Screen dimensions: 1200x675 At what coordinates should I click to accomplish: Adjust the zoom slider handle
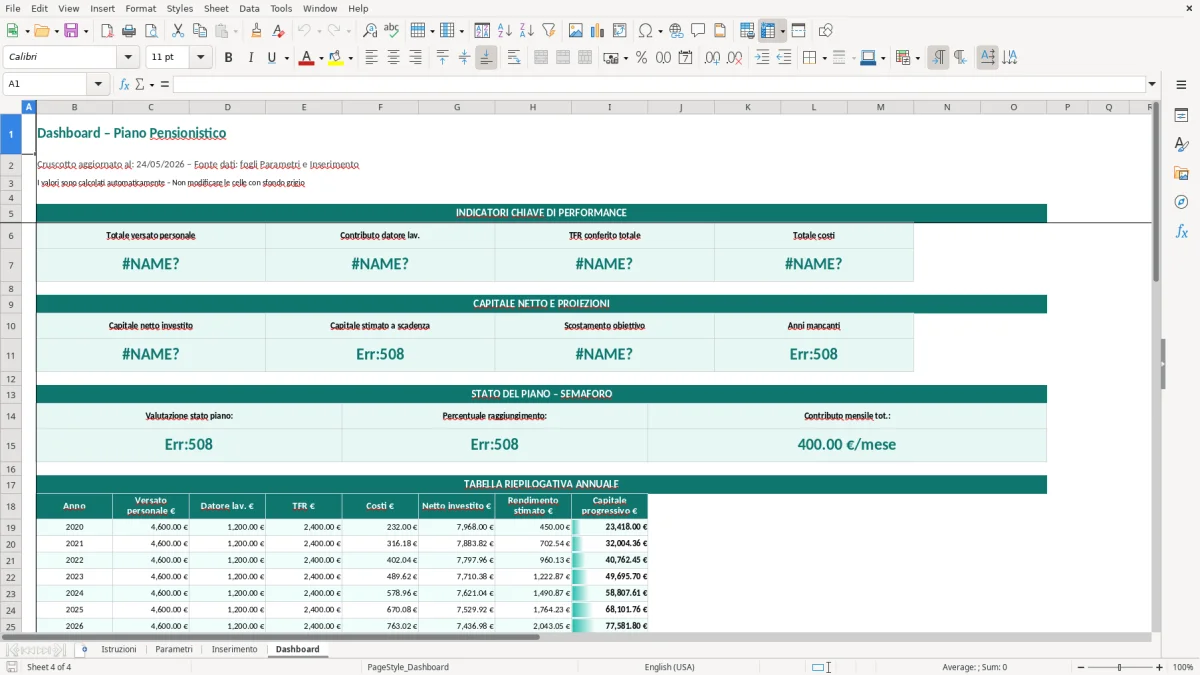[x=1120, y=667]
